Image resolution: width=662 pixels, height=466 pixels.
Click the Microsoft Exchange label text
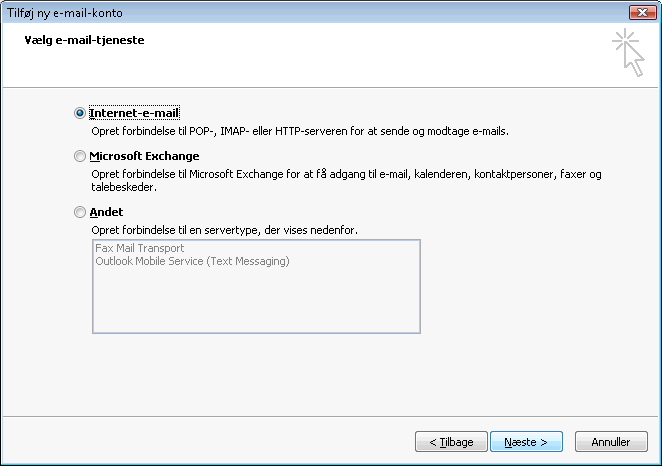(x=144, y=157)
